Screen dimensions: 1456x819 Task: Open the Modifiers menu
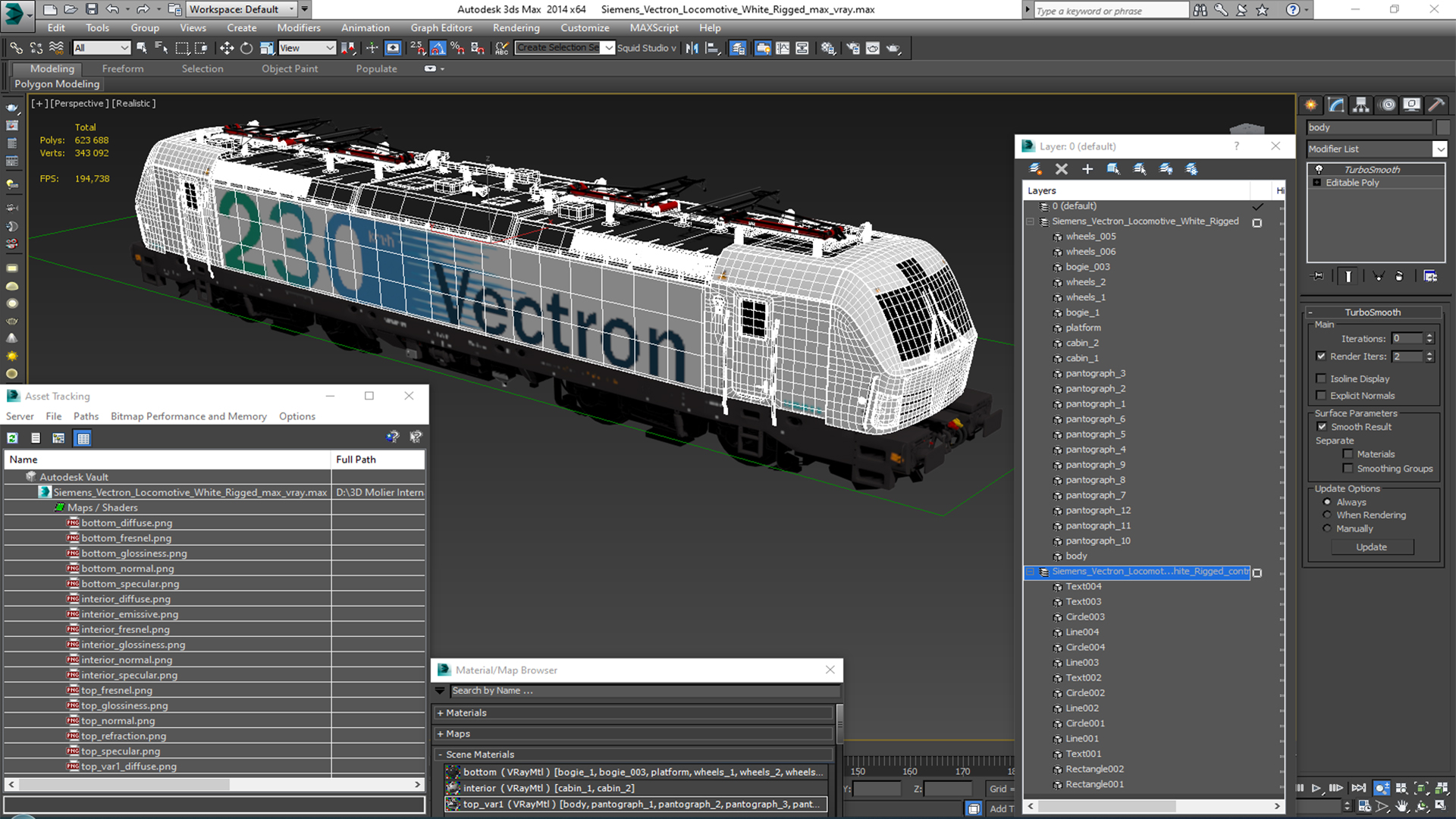299,28
